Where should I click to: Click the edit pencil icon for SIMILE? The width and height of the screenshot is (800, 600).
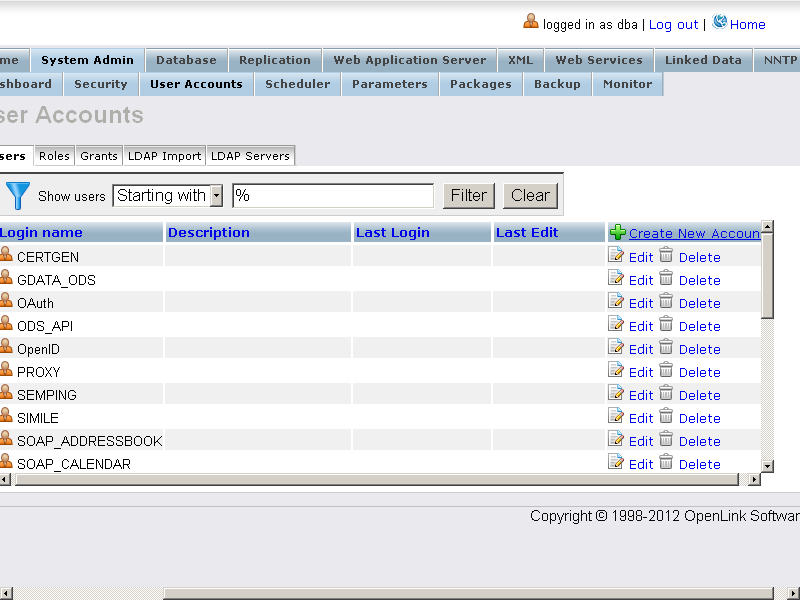pyautogui.click(x=616, y=417)
